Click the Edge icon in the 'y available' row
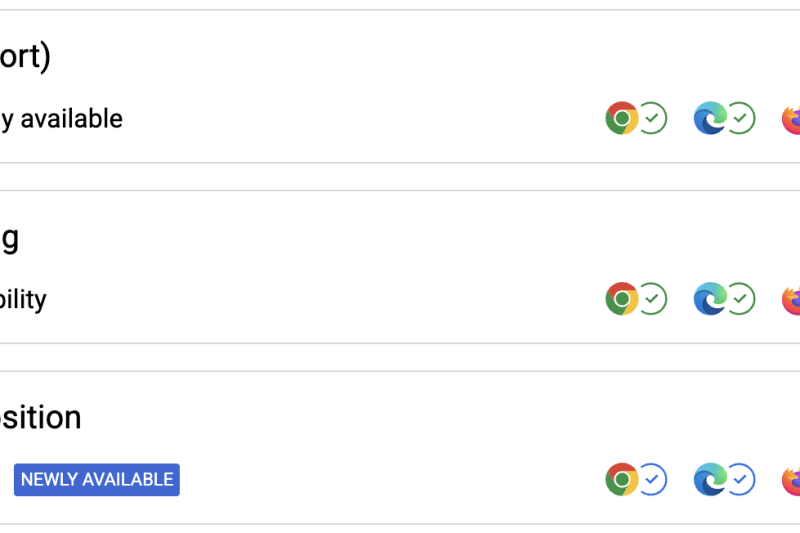This screenshot has width=800, height=533. pos(710,118)
